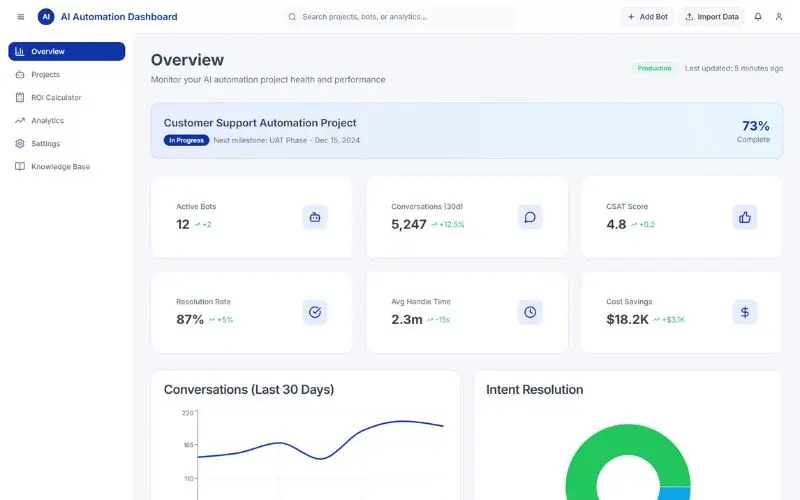Click the book icon beside Knowledge Base
Screen dimensions: 800x500
(19, 166)
